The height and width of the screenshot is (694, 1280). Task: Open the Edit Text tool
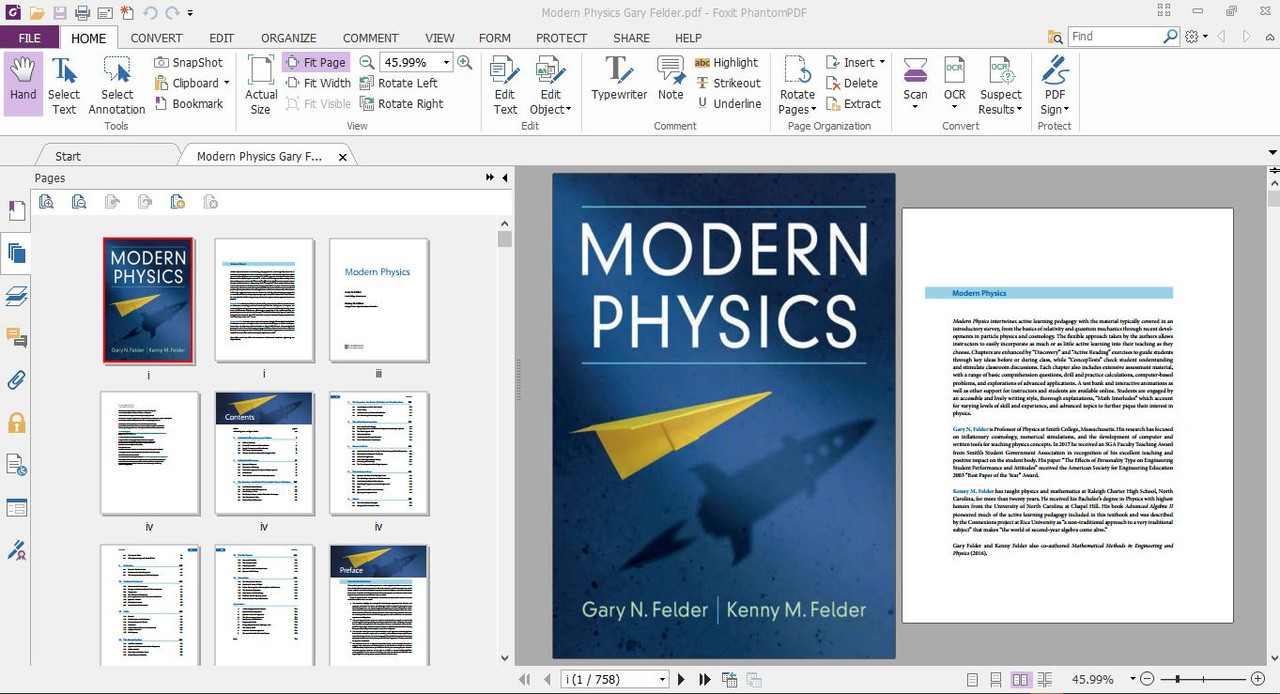click(x=505, y=84)
